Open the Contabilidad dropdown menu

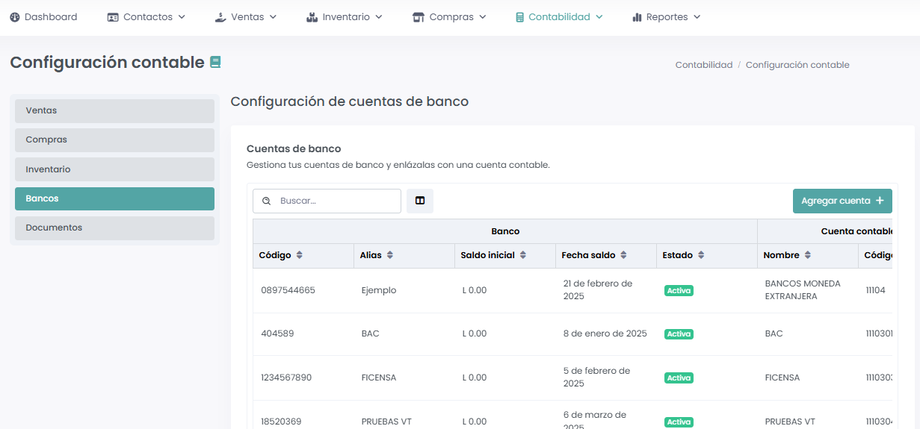[x=559, y=17]
